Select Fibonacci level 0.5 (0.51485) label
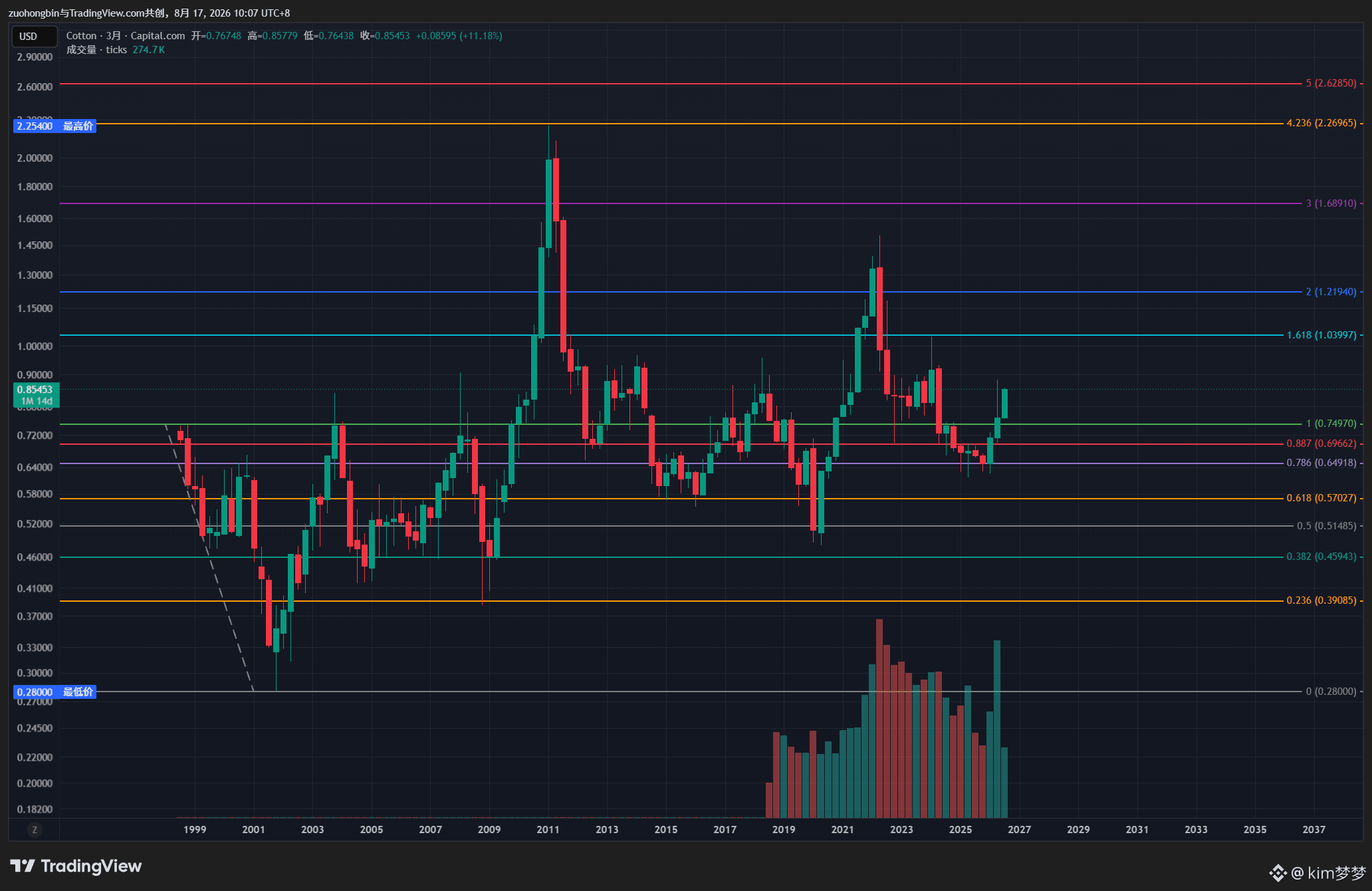This screenshot has width=1372, height=891. [x=1326, y=526]
